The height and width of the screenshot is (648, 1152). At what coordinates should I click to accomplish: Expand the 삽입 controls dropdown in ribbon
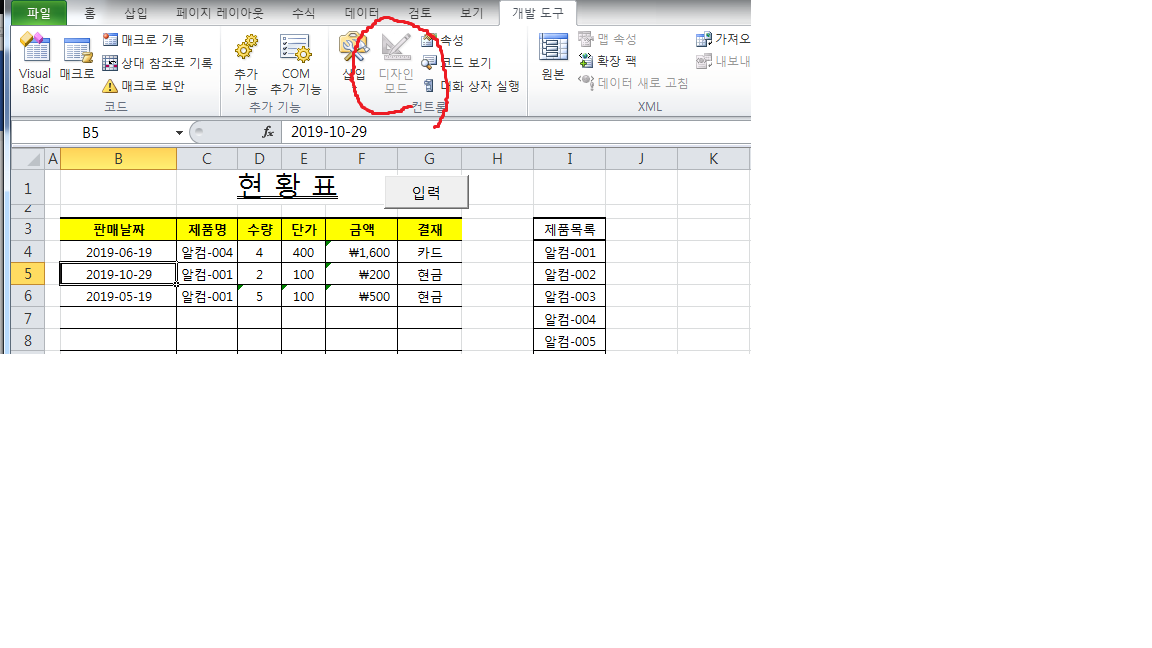[x=353, y=62]
